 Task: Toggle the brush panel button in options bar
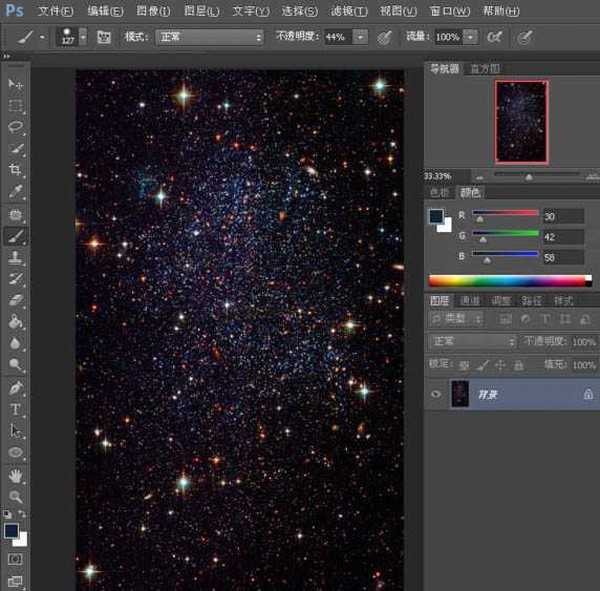103,37
